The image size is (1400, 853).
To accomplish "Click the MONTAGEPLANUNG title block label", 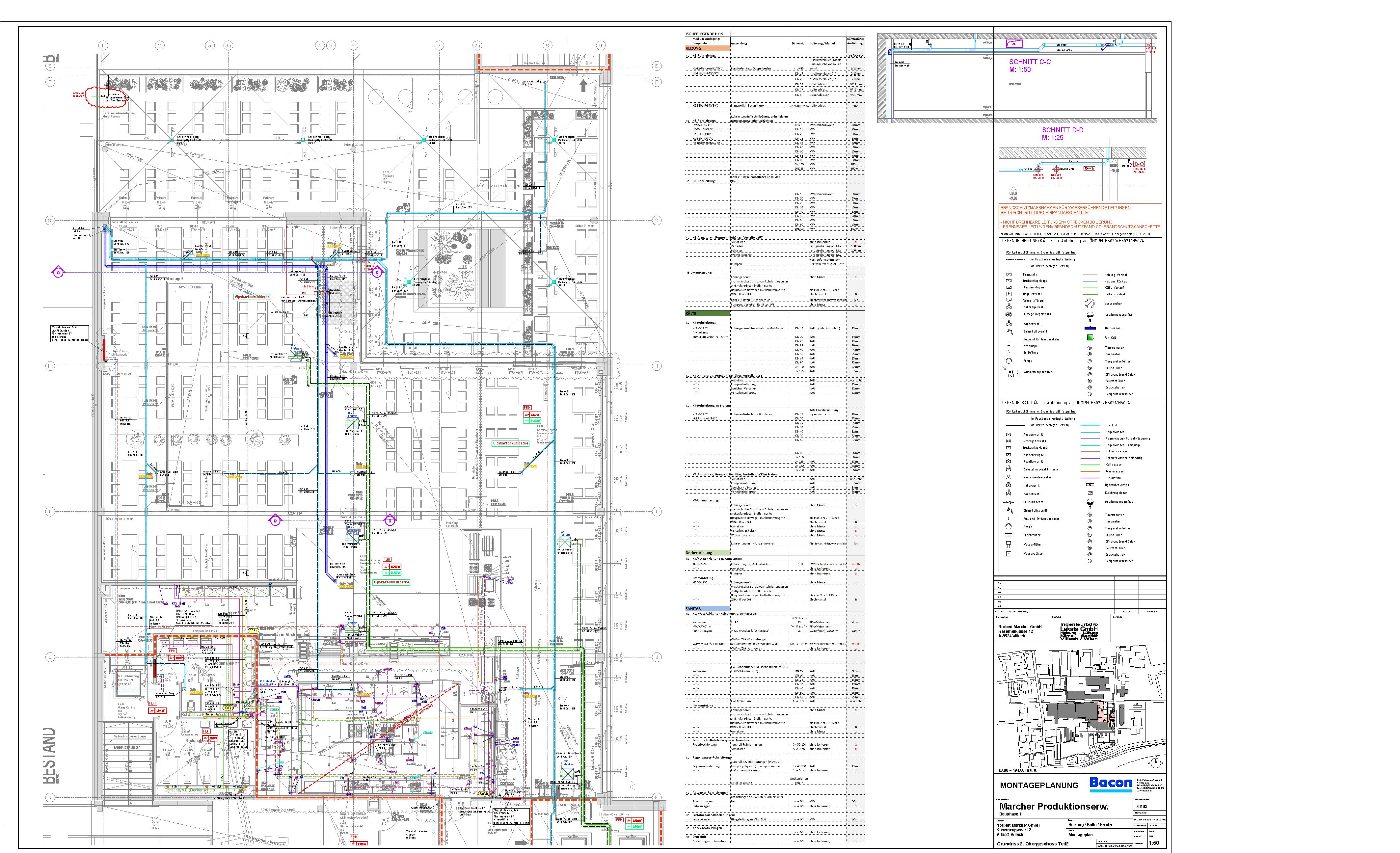I will (1038, 786).
